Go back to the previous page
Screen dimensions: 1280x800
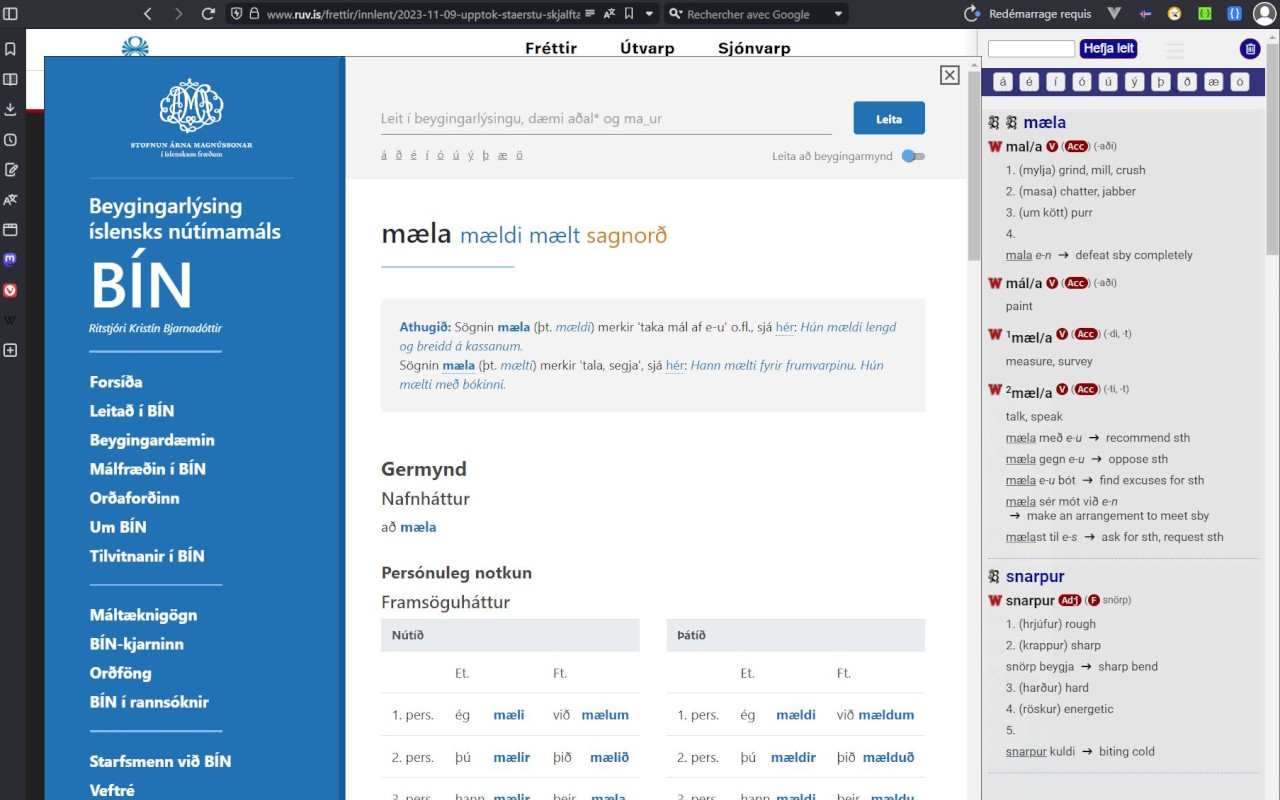tap(148, 14)
